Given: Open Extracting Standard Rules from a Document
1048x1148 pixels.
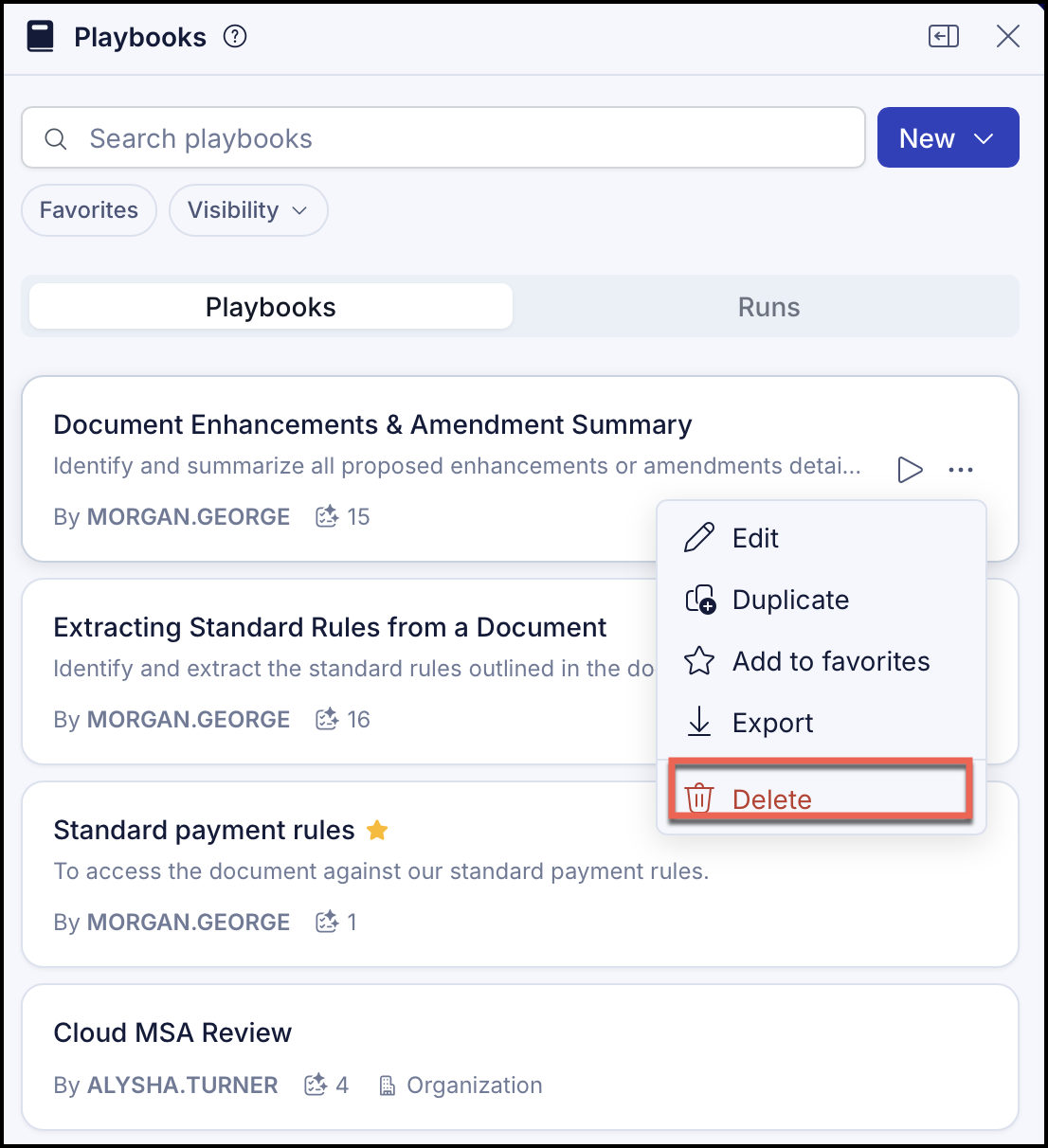Looking at the screenshot, I should click(330, 627).
